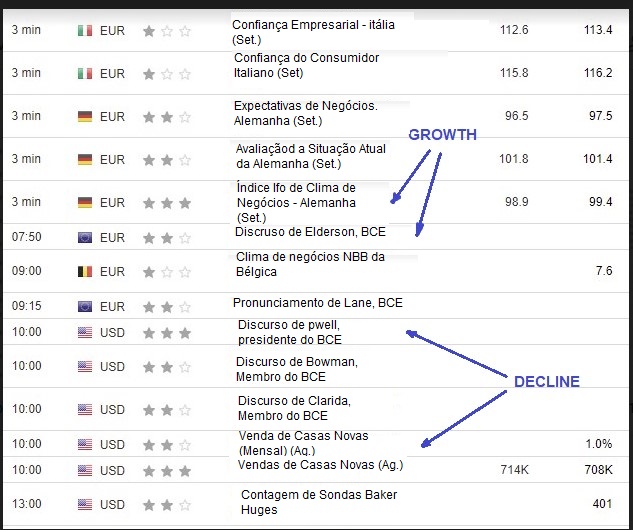Select the 98.9 forecast value
The height and width of the screenshot is (530, 633).
(x=517, y=201)
